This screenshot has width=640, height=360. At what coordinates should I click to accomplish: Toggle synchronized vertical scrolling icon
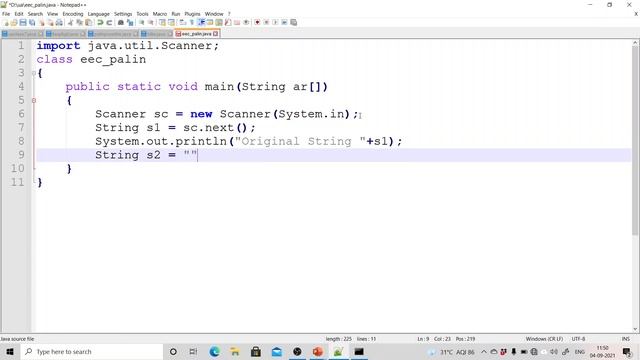click(x=162, y=22)
